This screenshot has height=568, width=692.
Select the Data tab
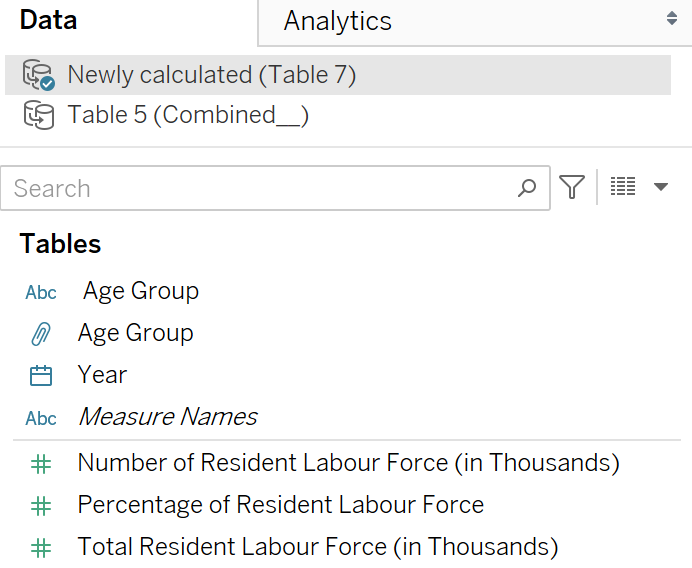(x=48, y=20)
